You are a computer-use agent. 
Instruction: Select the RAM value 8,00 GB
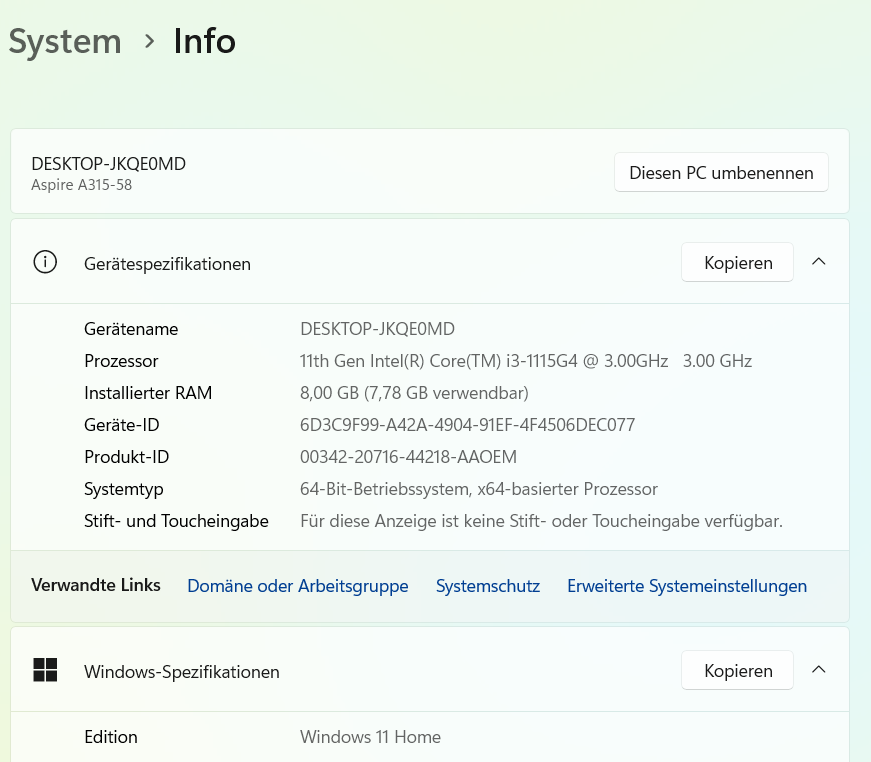414,393
